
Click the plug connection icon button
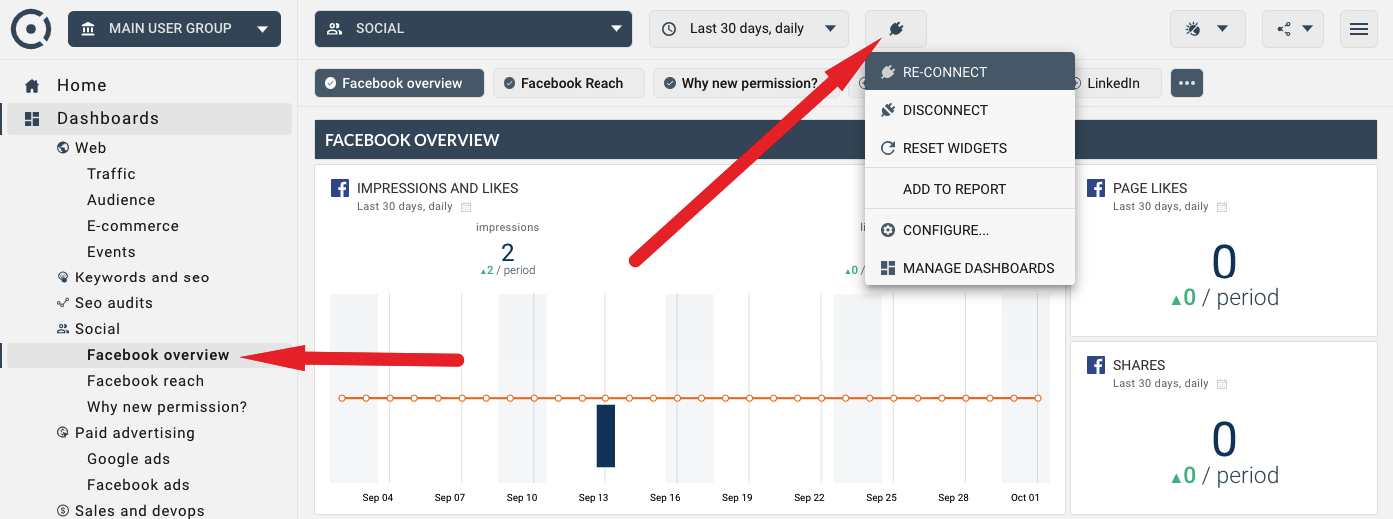click(896, 29)
